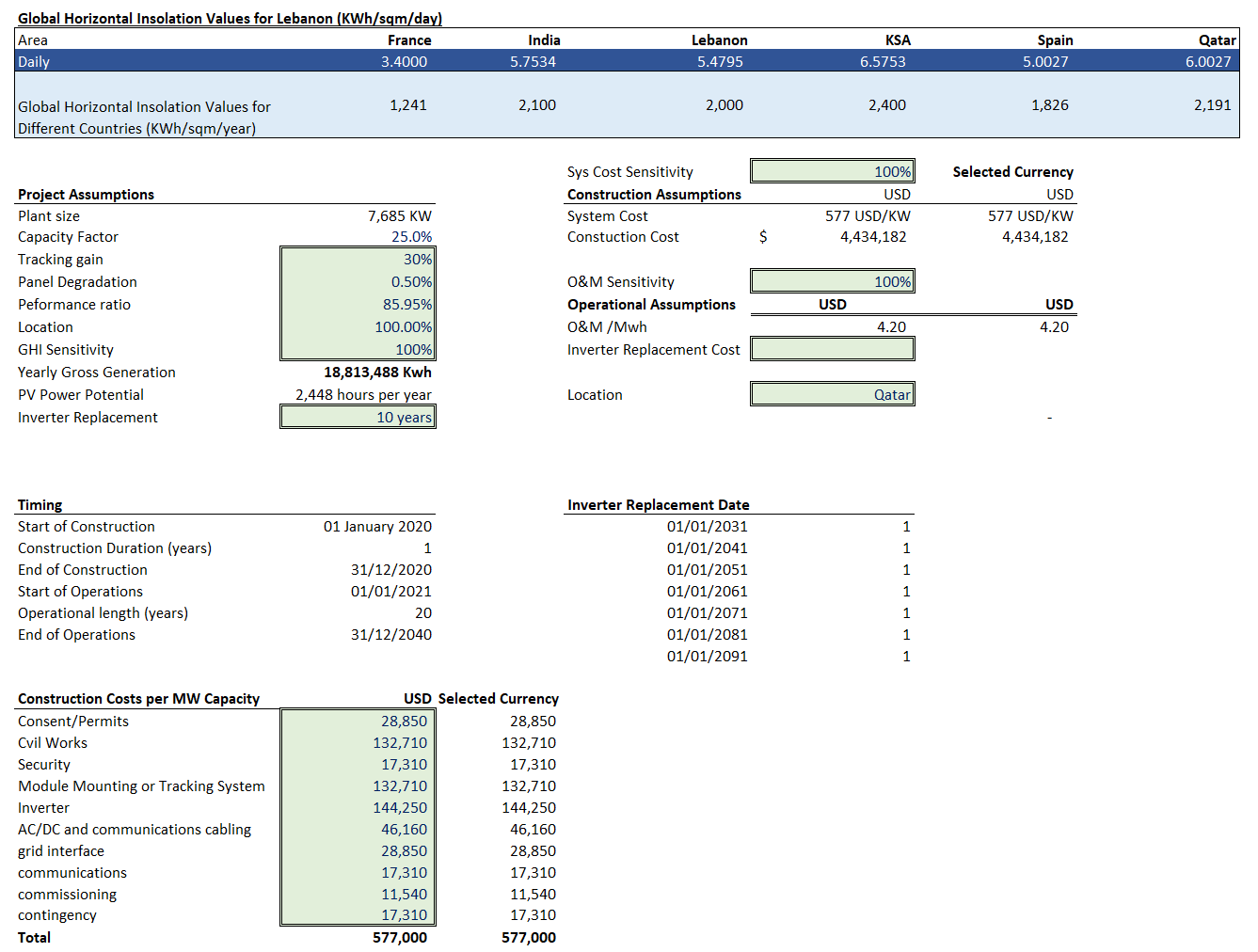
Task: Click the France column header
Action: tap(409, 40)
